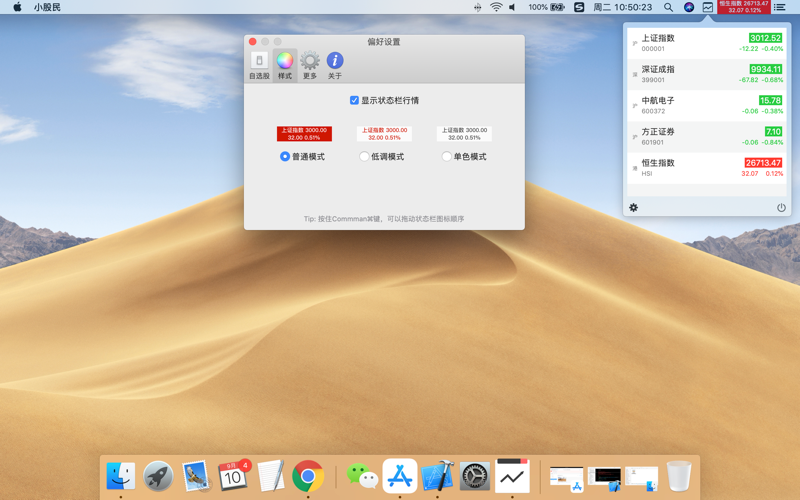
Task: Open Launchpad rocket icon in Dock
Action: click(x=158, y=476)
